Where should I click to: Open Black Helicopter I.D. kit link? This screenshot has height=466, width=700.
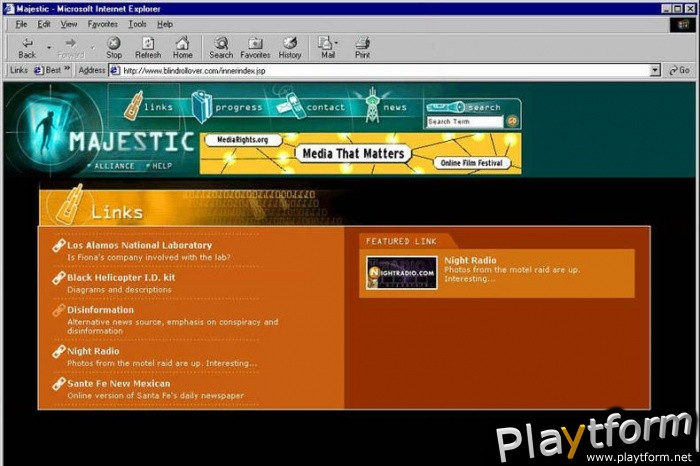(x=121, y=277)
